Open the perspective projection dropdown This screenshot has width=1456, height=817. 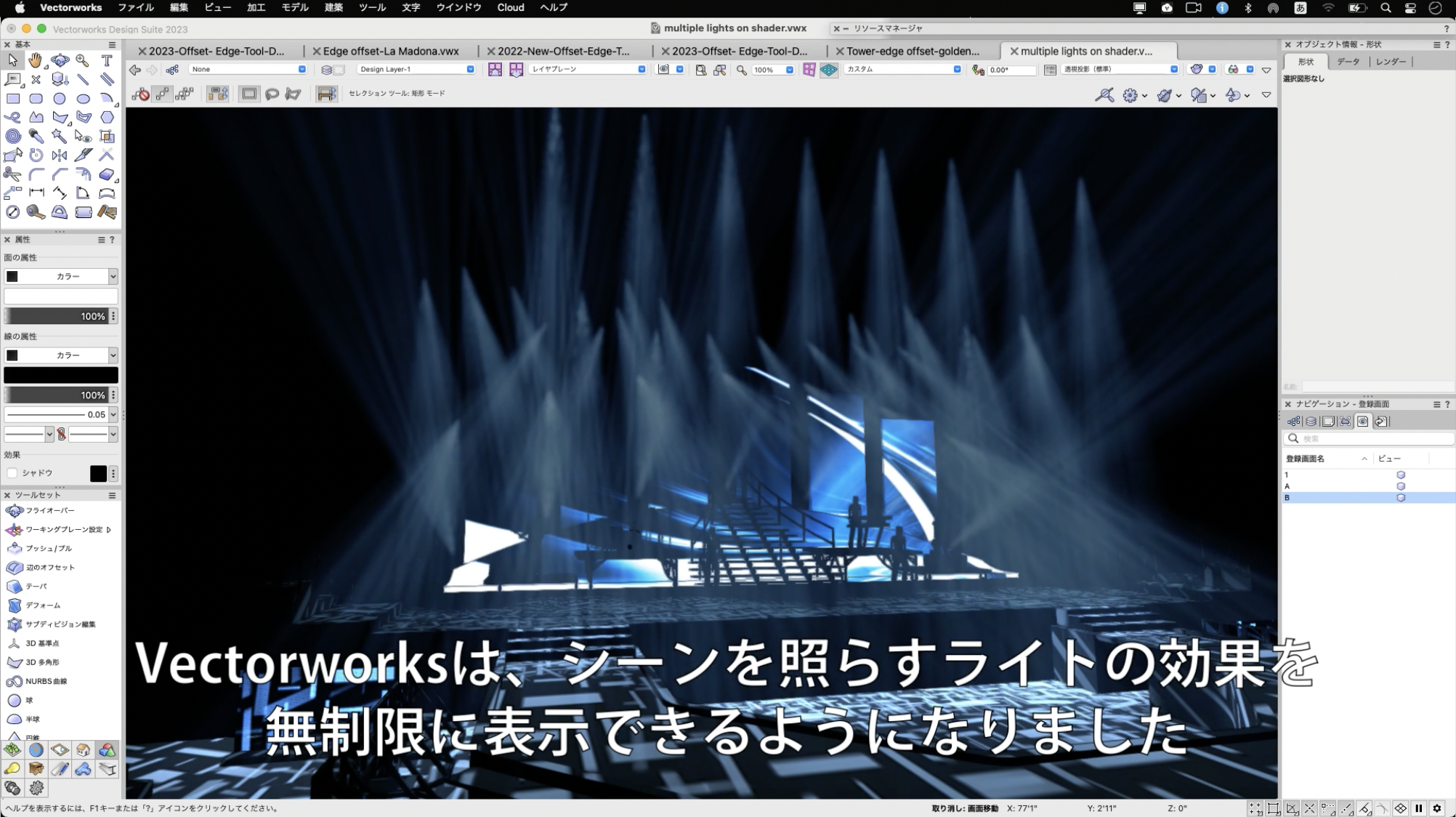tap(1120, 70)
